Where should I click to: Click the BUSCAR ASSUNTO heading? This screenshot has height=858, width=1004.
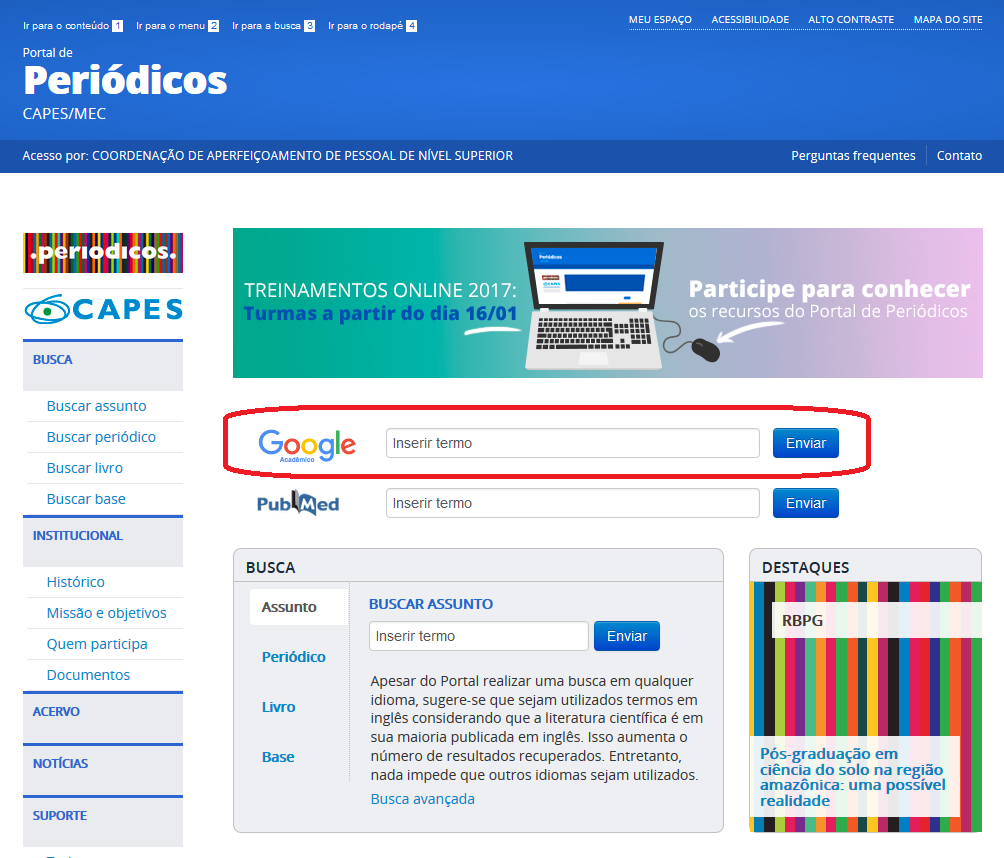(431, 604)
